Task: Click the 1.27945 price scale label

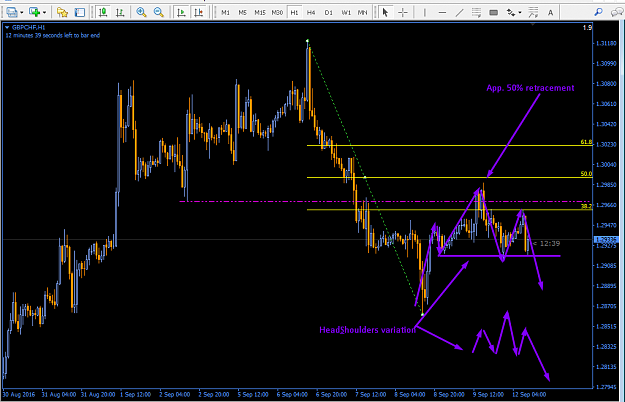Action: pyautogui.click(x=606, y=387)
